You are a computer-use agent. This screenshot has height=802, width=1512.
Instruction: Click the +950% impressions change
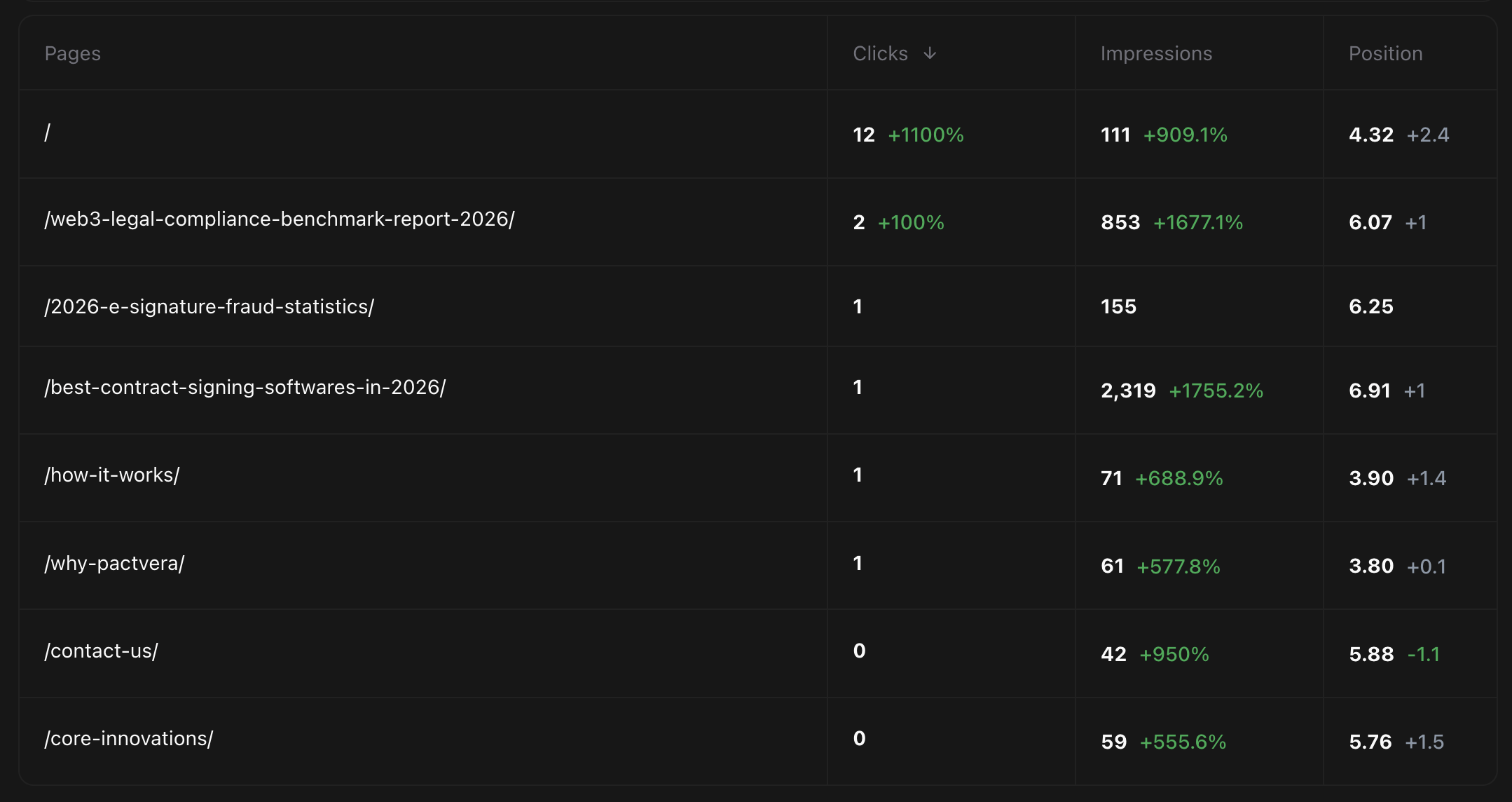[x=1174, y=654]
